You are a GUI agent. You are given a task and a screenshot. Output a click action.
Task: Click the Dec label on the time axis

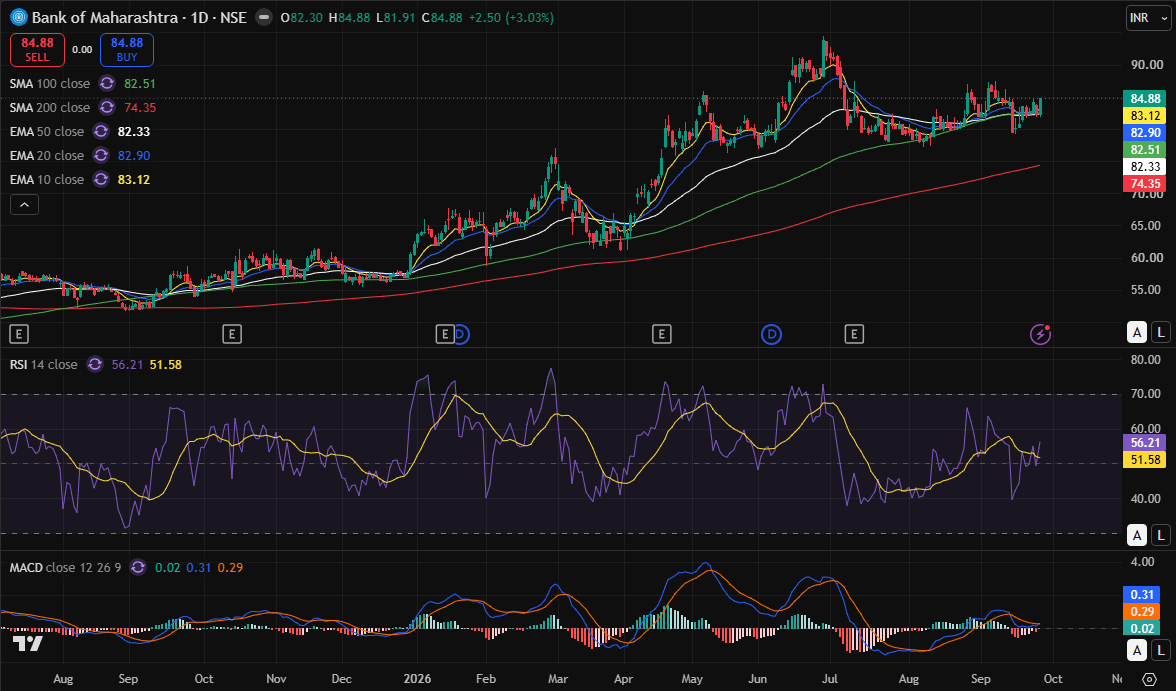[341, 679]
